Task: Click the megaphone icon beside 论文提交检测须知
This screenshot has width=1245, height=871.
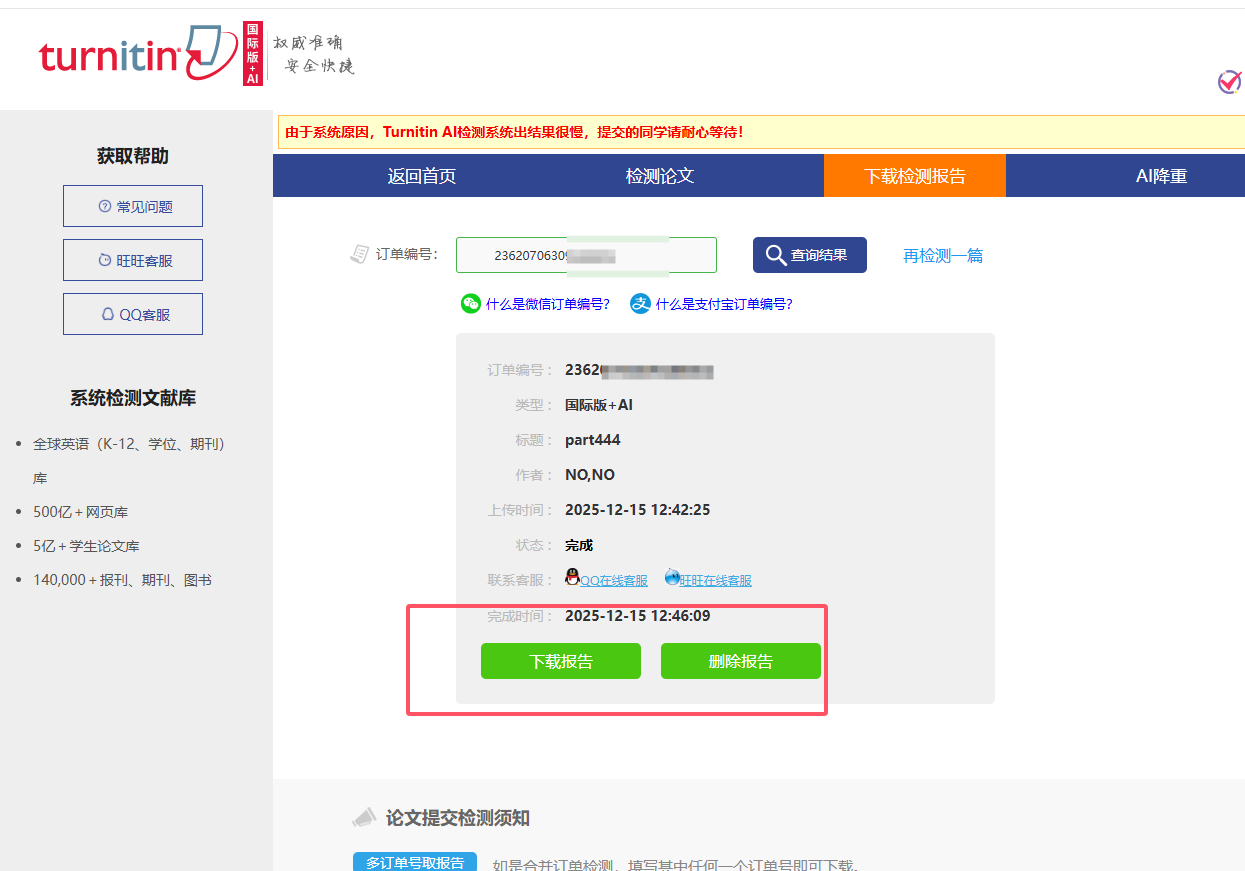Action: (364, 817)
